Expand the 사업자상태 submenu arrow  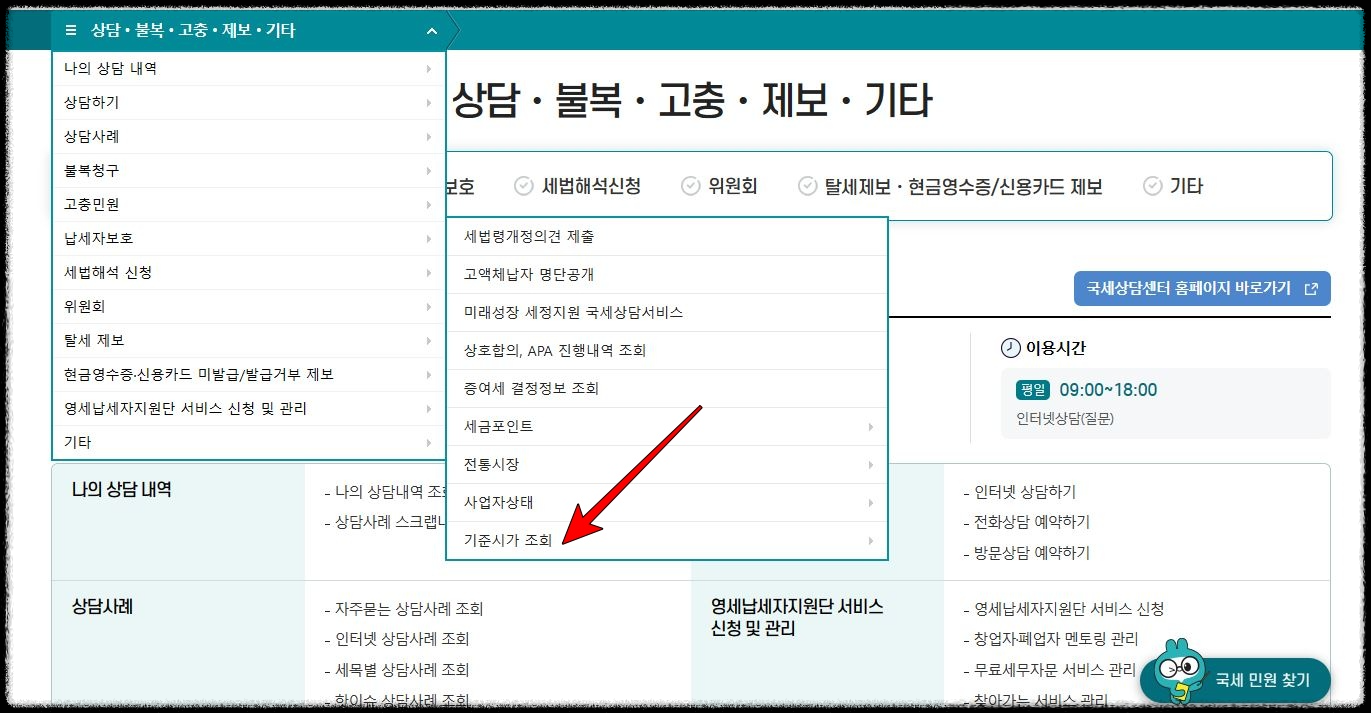tap(870, 502)
